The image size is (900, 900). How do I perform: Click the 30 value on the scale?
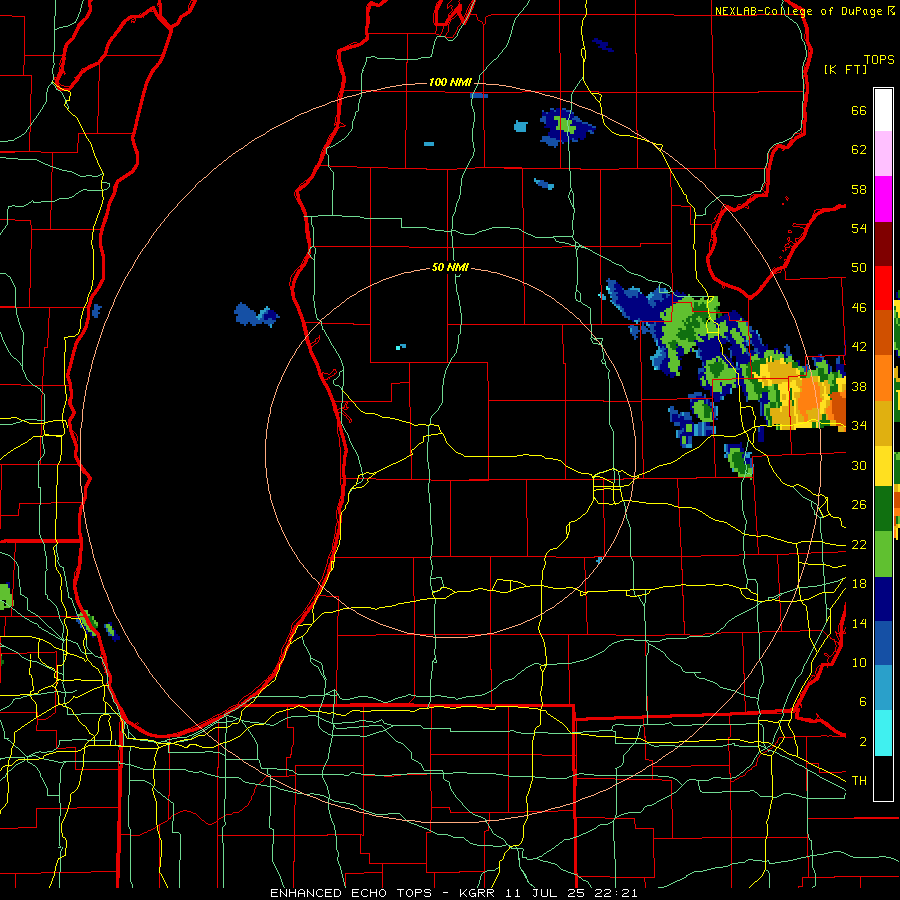[x=859, y=465]
